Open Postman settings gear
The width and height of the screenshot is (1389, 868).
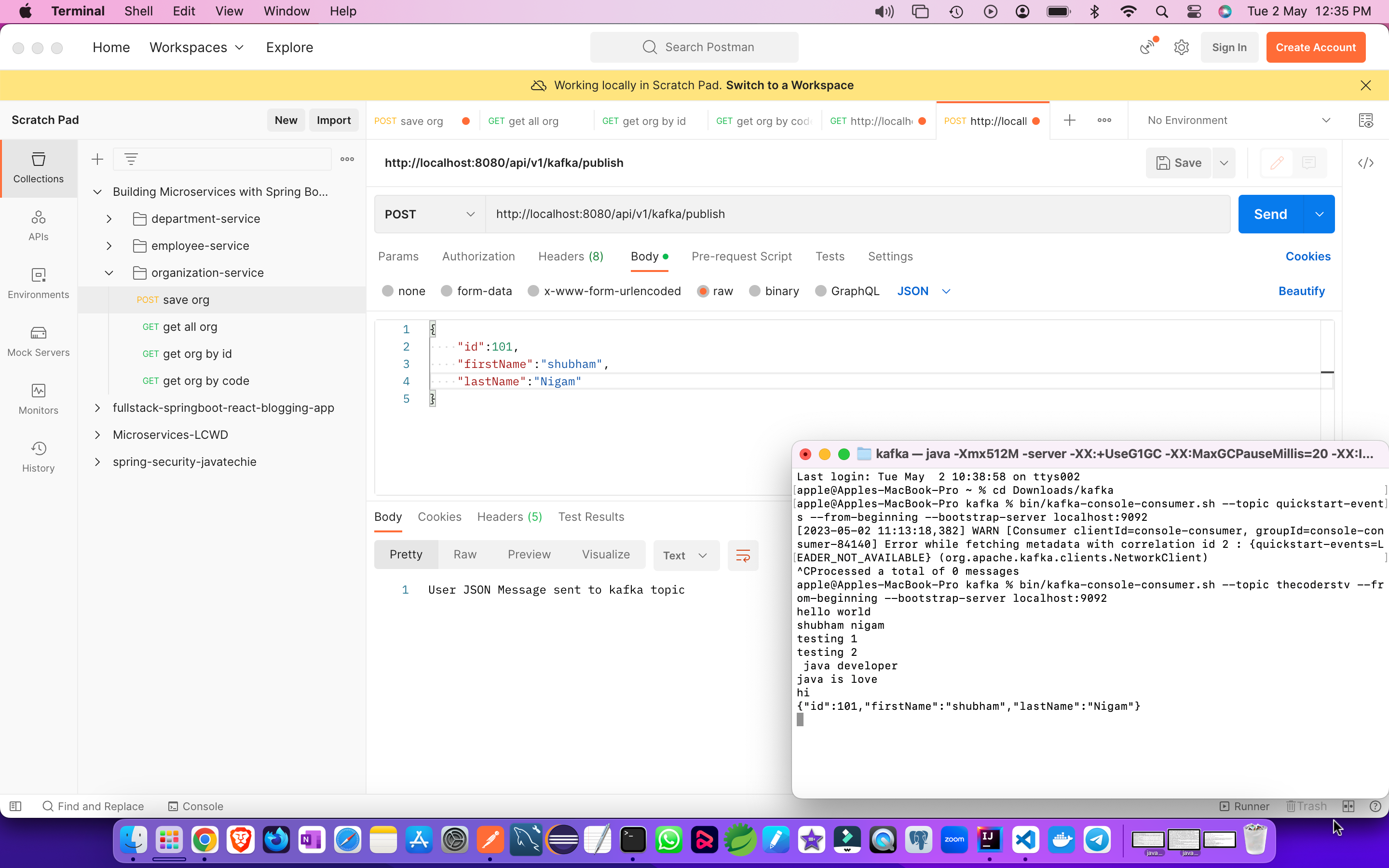[1181, 47]
